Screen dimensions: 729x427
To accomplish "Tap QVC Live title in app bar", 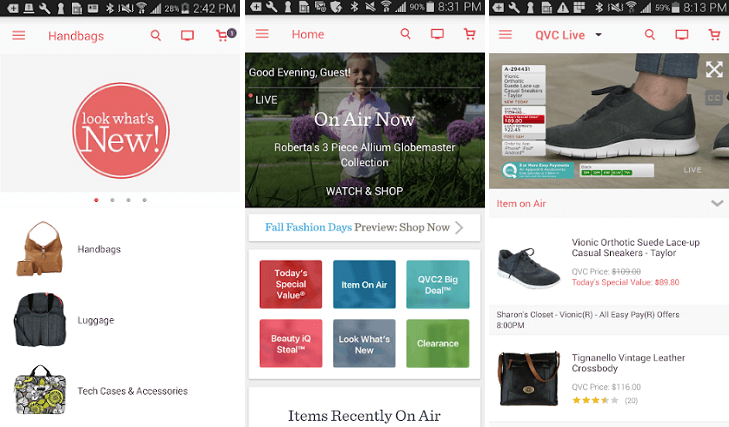I will [560, 35].
